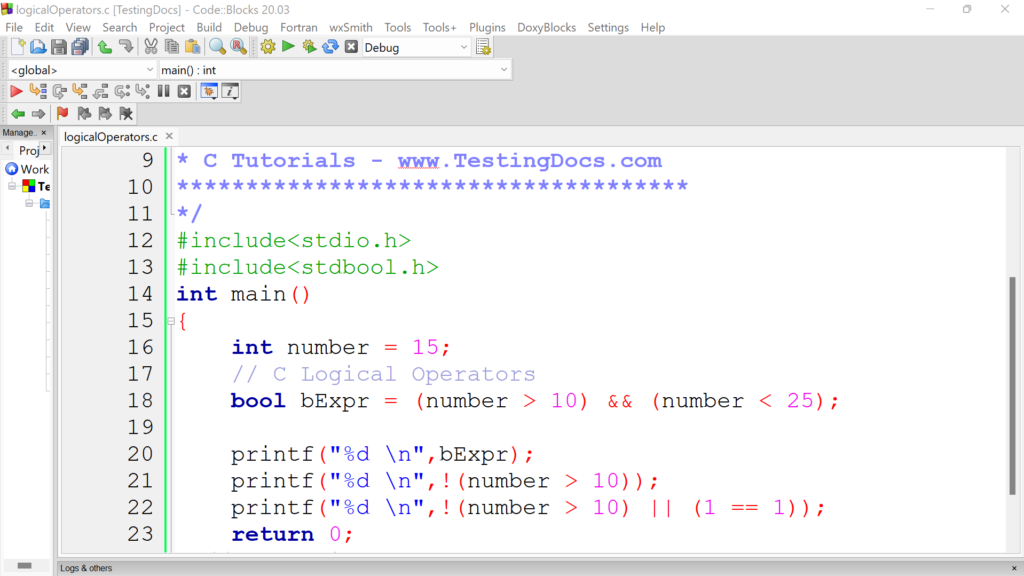The image size is (1024, 576).
Task: Select the logicalOperators.c editor tab
Action: coord(110,137)
